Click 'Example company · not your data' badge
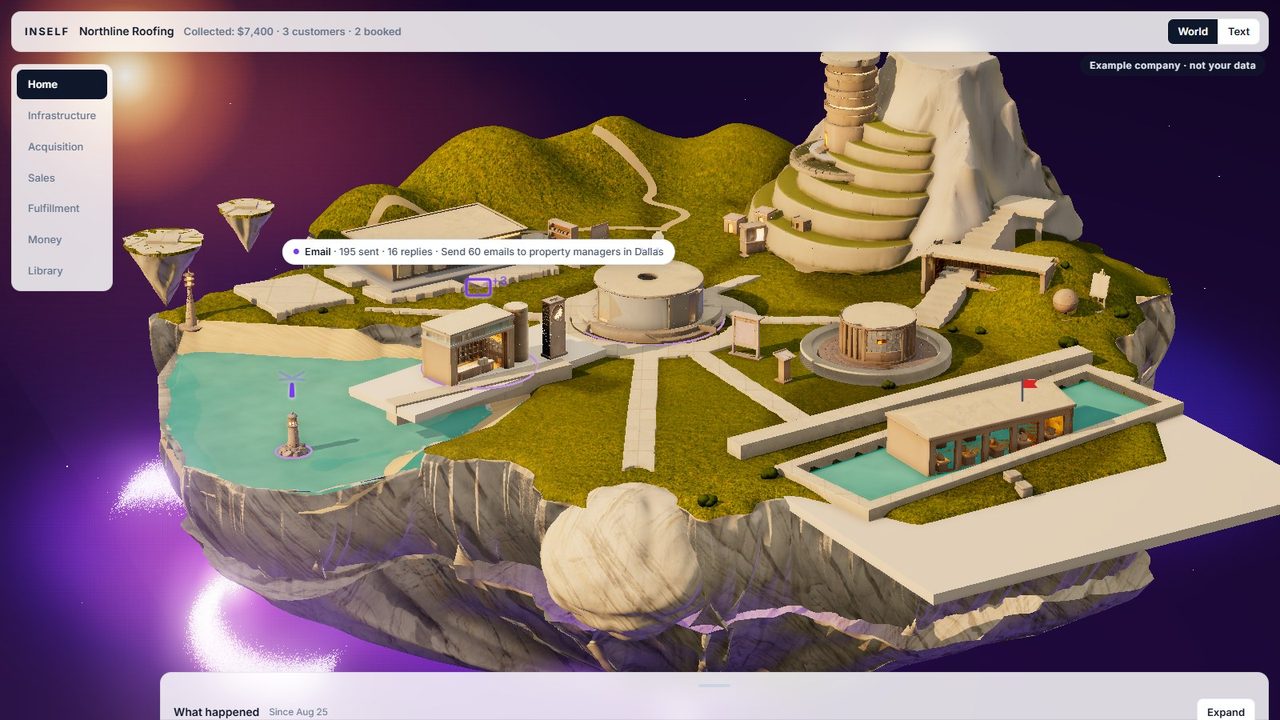This screenshot has height=720, width=1280. [1172, 65]
